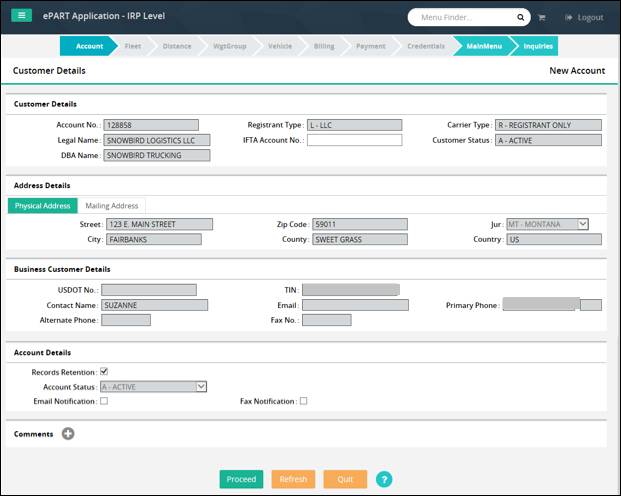Open the shopping cart icon

[x=542, y=17]
